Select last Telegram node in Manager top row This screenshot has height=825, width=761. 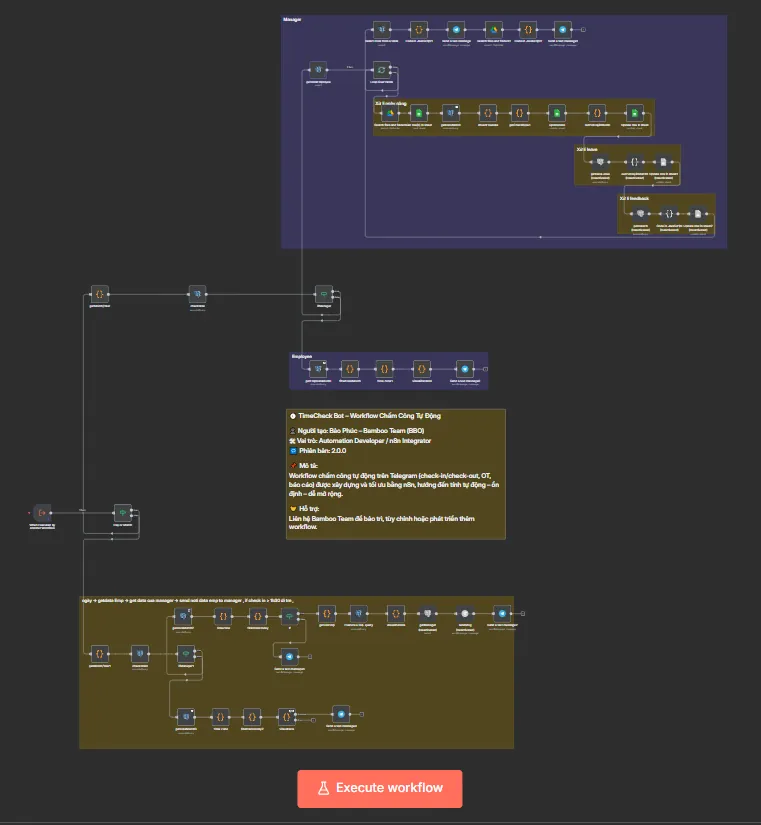coord(563,30)
